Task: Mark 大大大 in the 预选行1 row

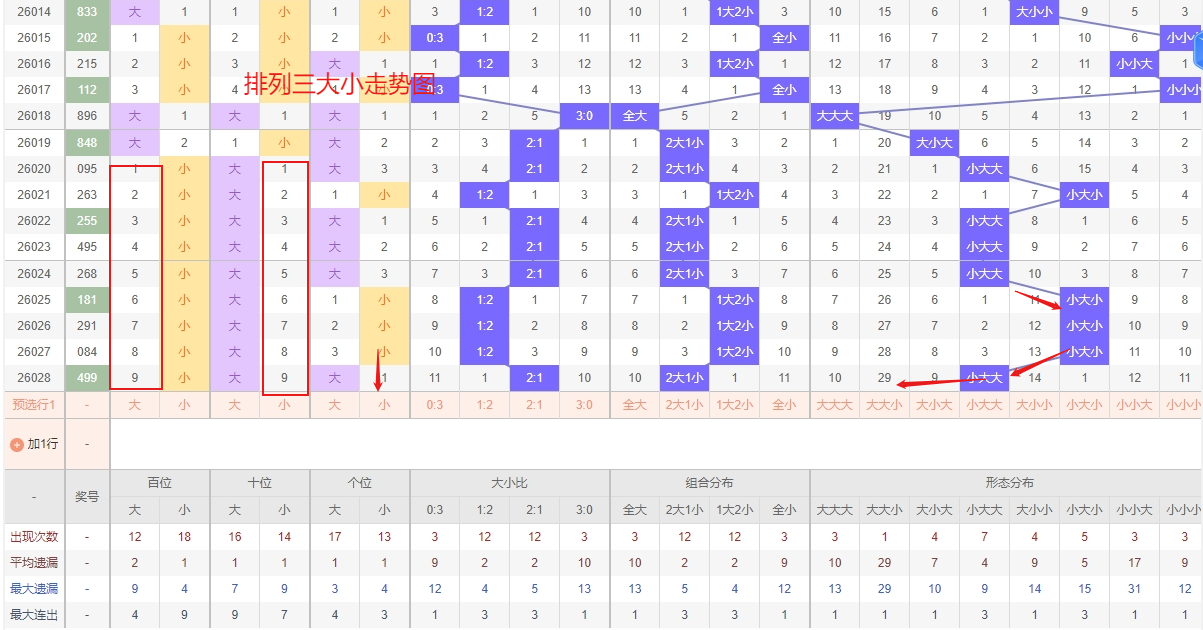Action: pos(834,405)
